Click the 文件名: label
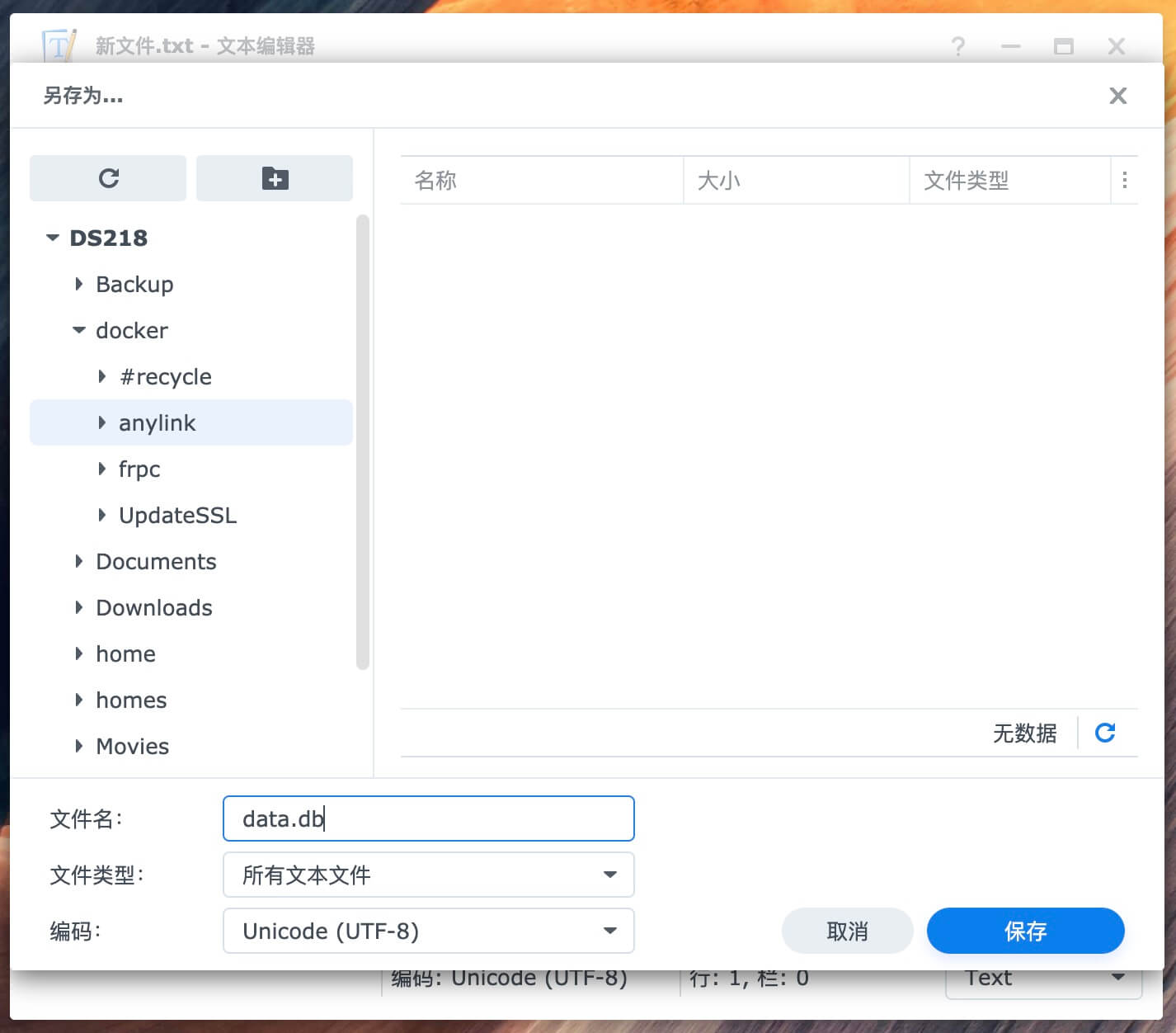1176x1033 pixels. pos(86,818)
